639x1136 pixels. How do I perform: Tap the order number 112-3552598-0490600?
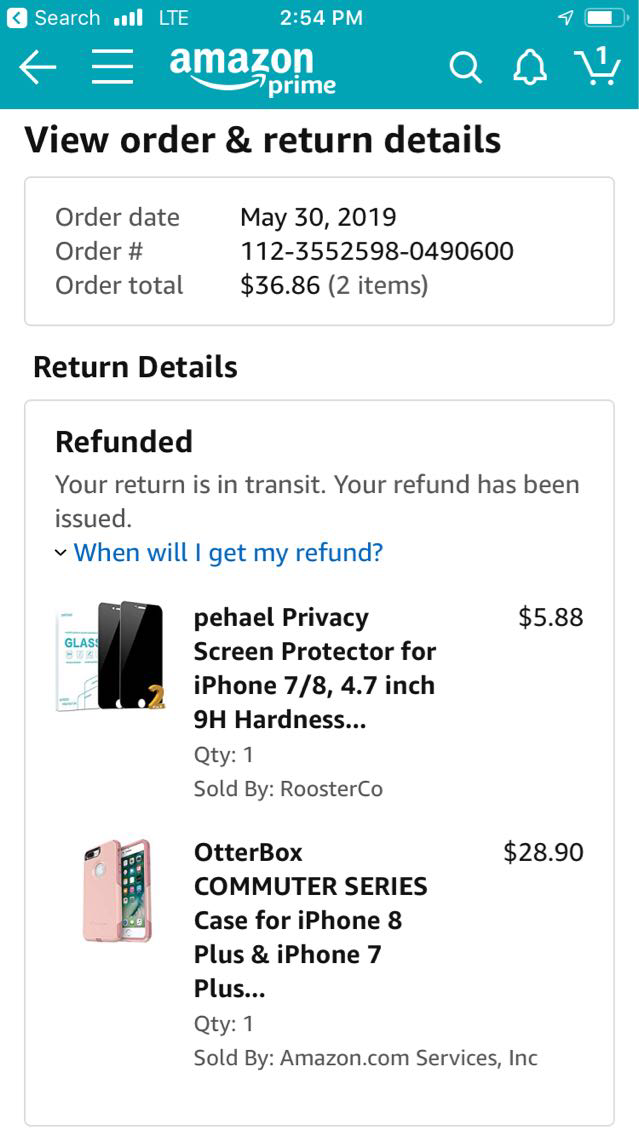coord(376,251)
